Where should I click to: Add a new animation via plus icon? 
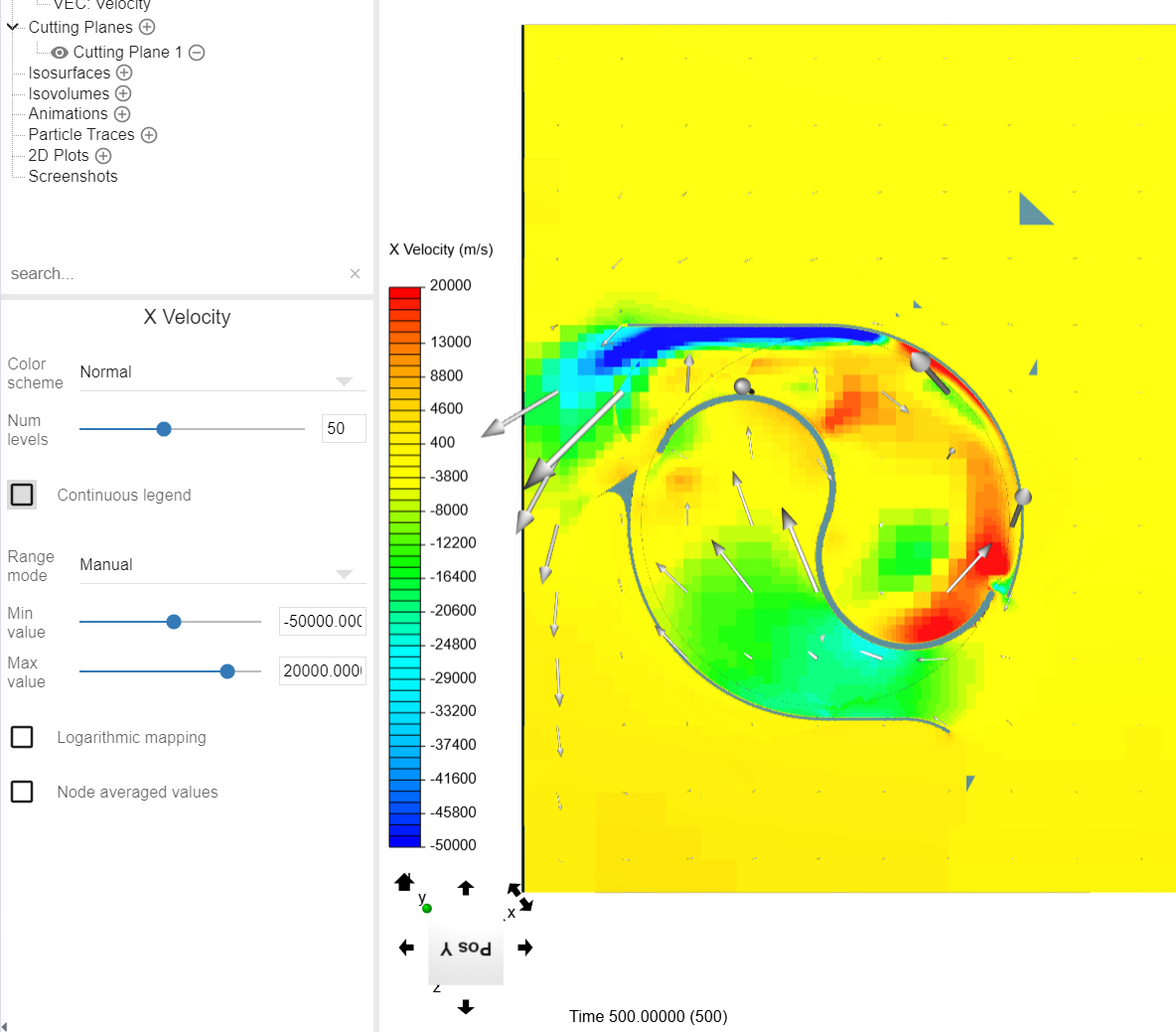[122, 114]
